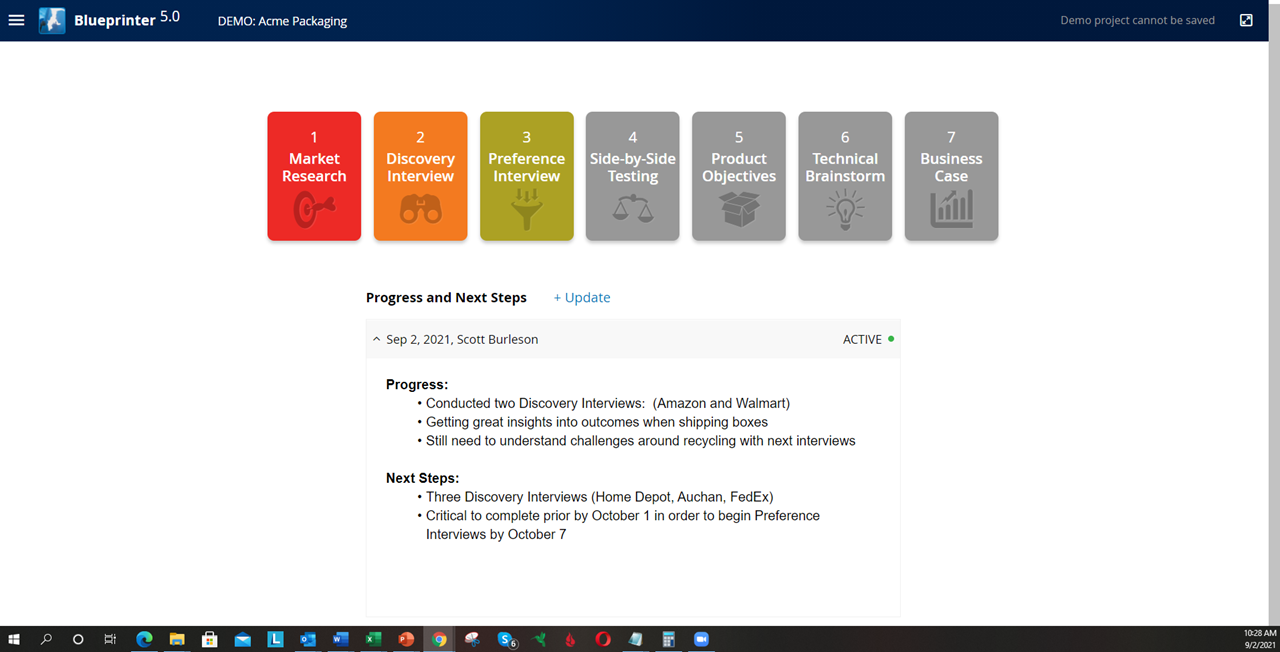Open the Product Objectives step tile
The image size is (1280, 652).
[x=739, y=176]
